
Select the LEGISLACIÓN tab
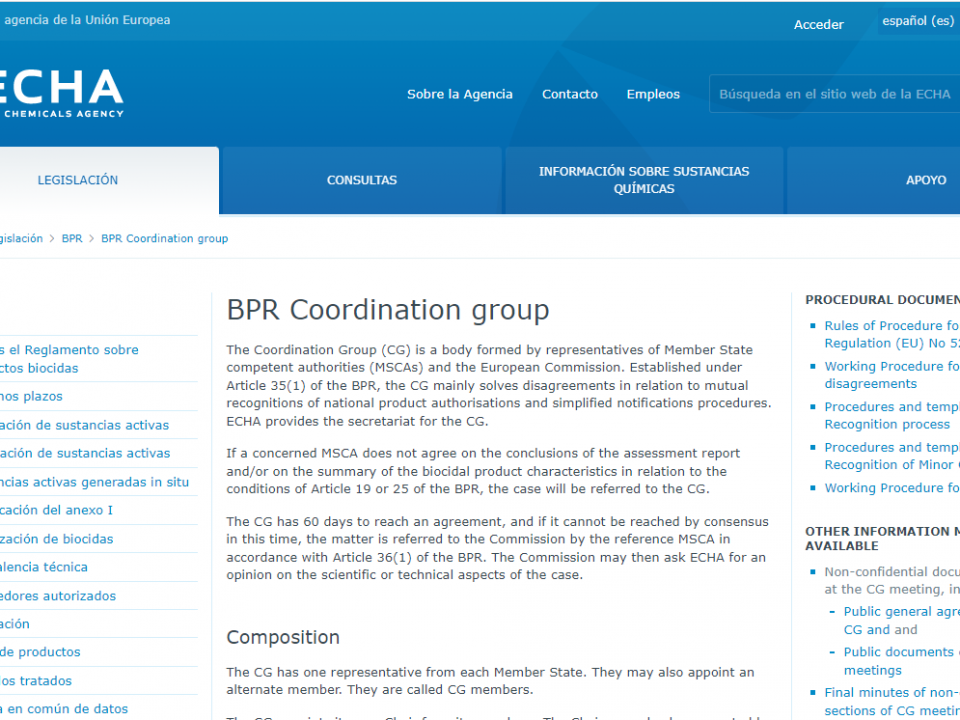click(78, 180)
